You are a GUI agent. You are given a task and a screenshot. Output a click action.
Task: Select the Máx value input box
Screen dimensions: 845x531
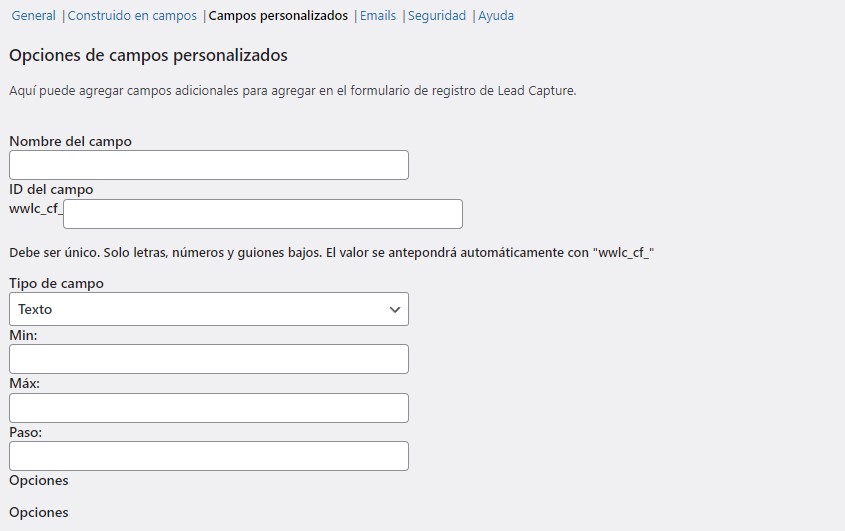click(208, 408)
